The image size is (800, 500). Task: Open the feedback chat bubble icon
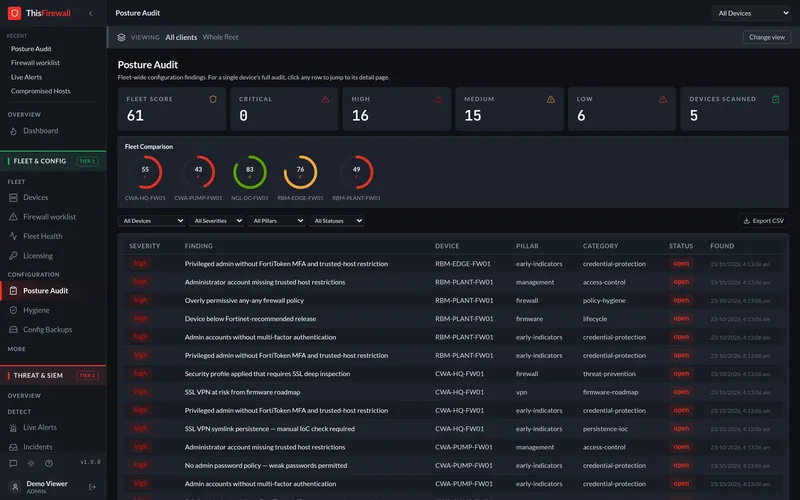pos(13,463)
